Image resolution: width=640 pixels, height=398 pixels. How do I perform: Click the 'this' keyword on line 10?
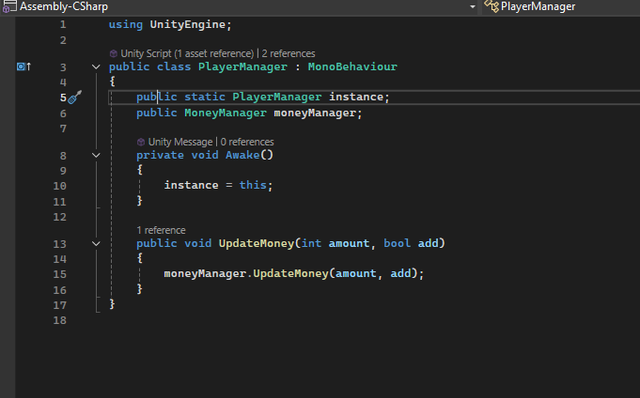[253, 185]
